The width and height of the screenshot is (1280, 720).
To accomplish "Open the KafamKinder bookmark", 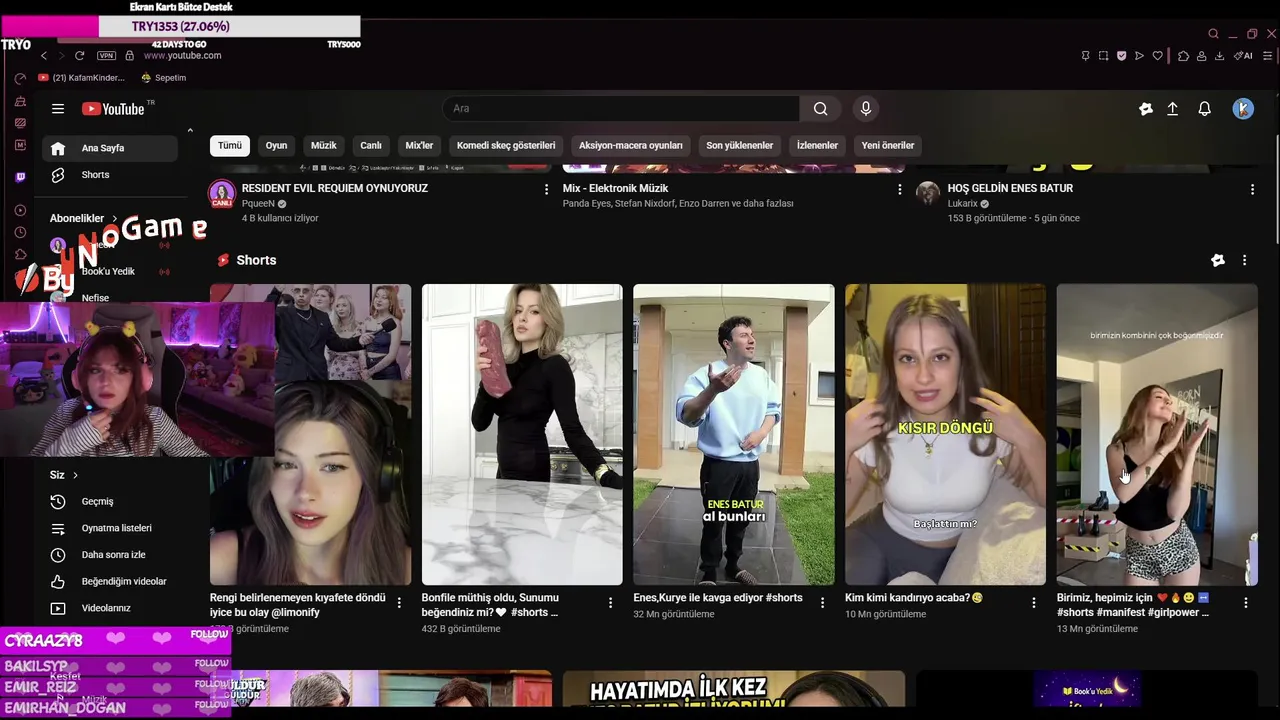I will click(82, 78).
